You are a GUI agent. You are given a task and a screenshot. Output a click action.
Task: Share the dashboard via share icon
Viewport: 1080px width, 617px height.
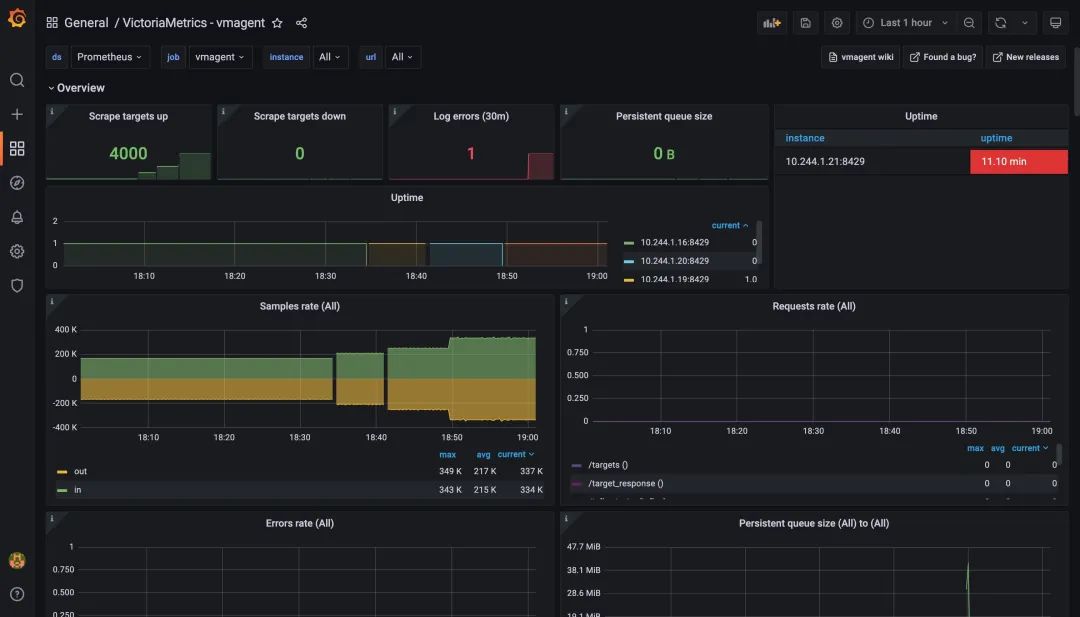(301, 23)
